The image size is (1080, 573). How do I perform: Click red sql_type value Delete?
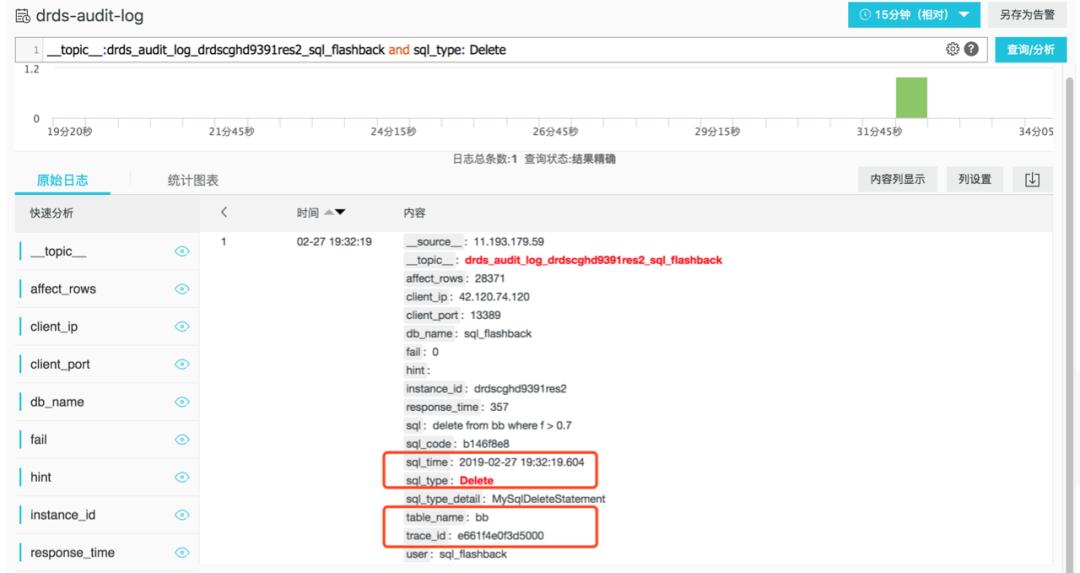pyautogui.click(x=477, y=481)
